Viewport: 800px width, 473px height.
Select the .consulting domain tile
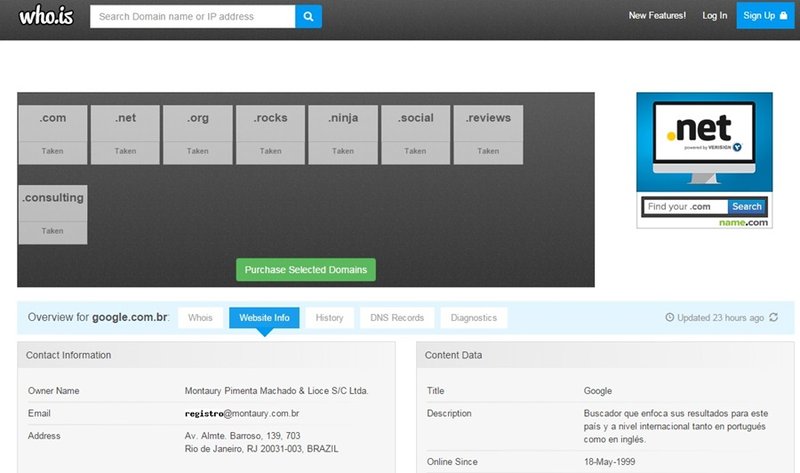(53, 214)
